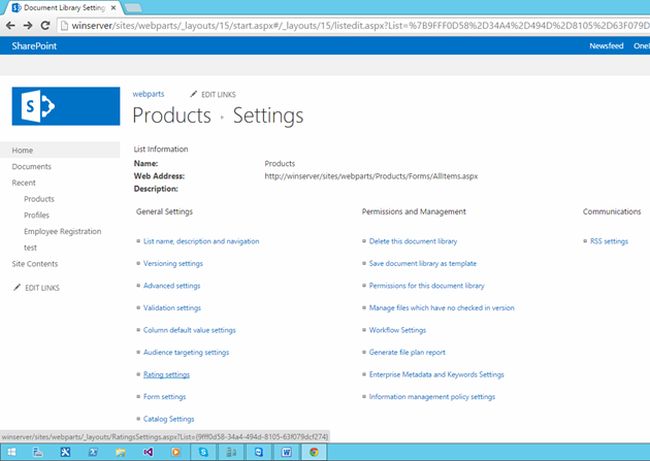
Task: Open Column default value settings
Action: pos(189,330)
